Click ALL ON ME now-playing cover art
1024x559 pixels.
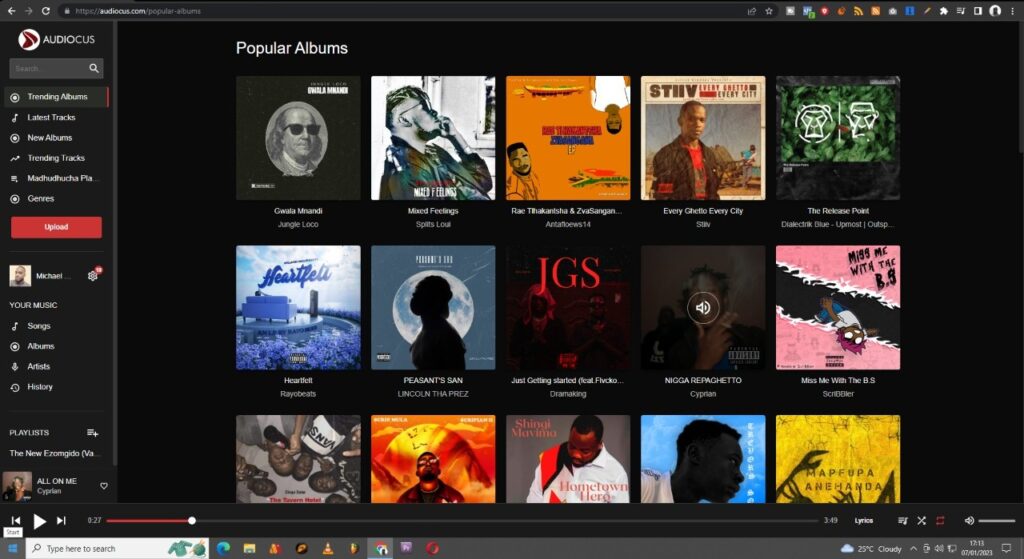pos(17,487)
